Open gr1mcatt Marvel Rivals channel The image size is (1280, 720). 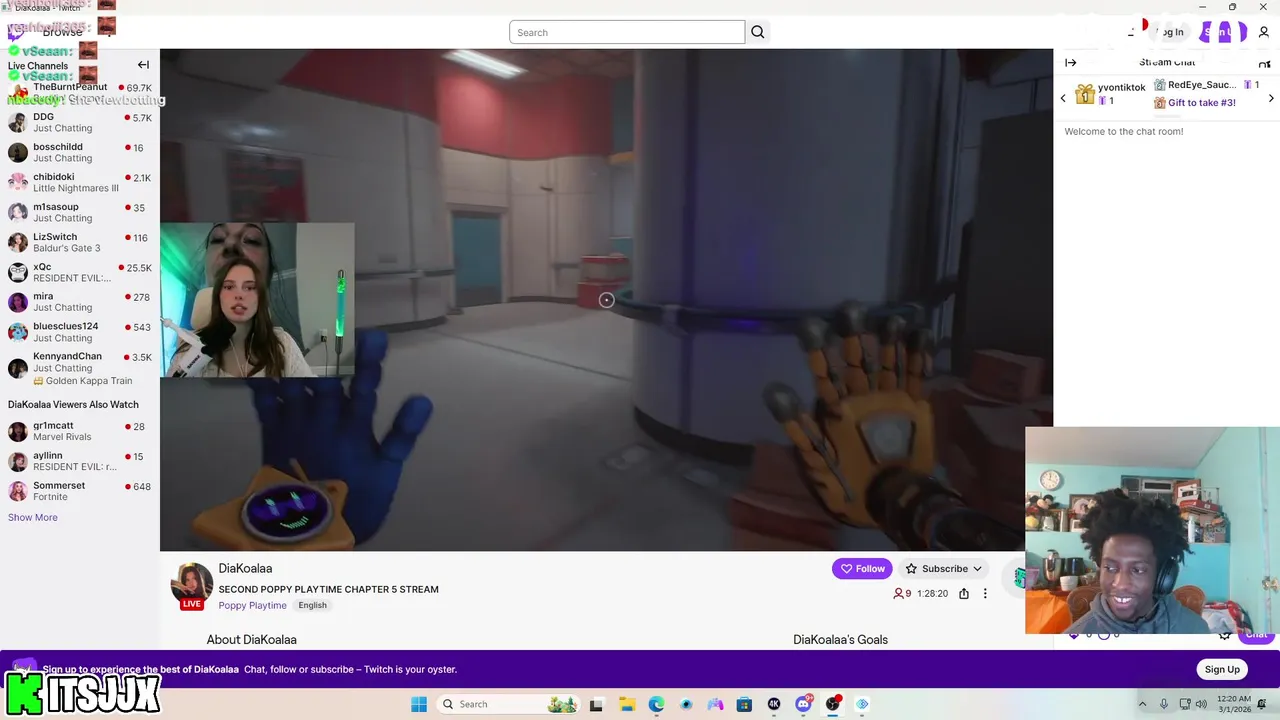point(80,431)
